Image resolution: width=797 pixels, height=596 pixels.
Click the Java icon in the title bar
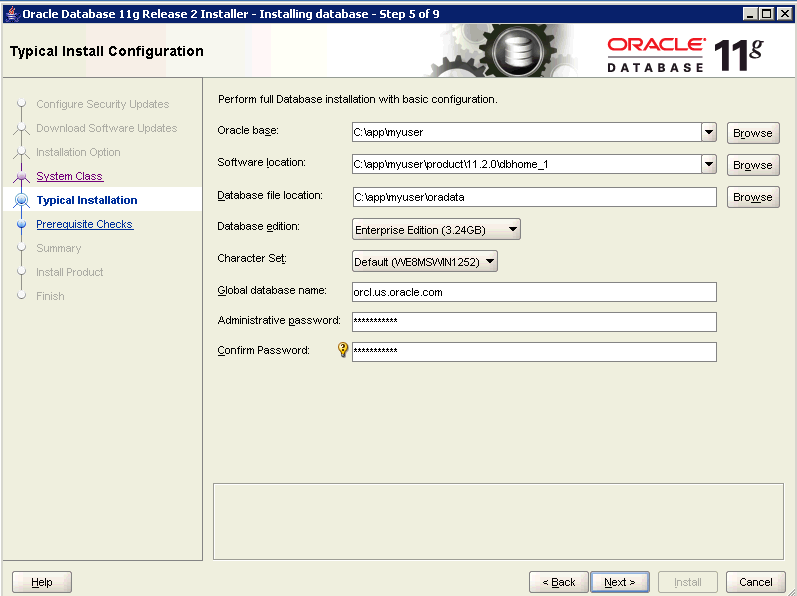(11, 13)
